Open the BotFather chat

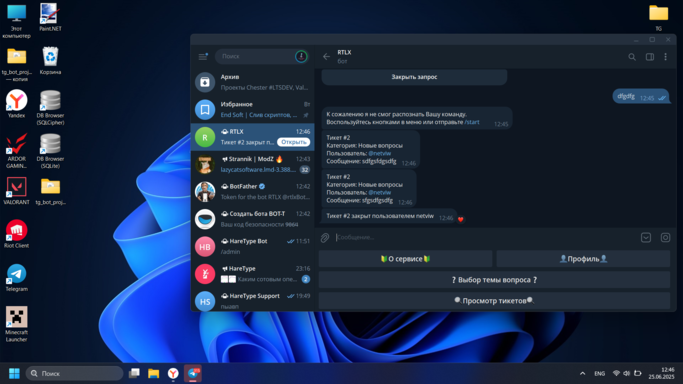(x=253, y=192)
